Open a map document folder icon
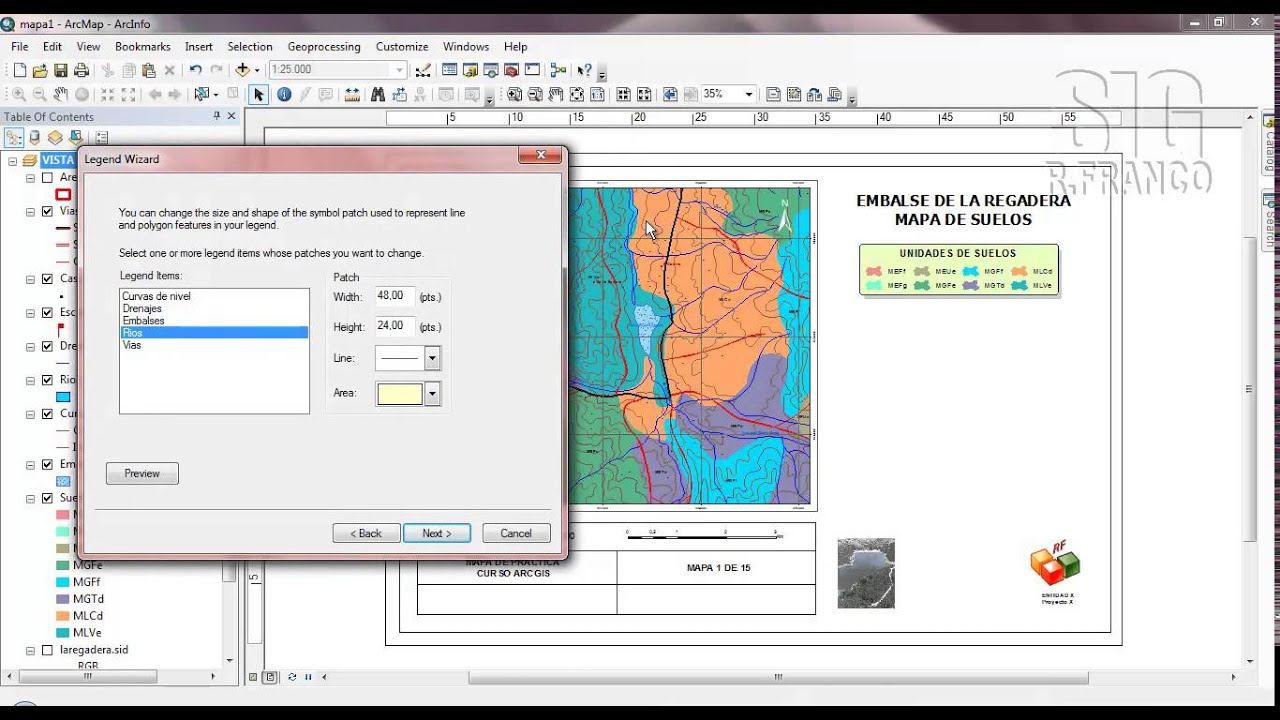 pos(40,70)
